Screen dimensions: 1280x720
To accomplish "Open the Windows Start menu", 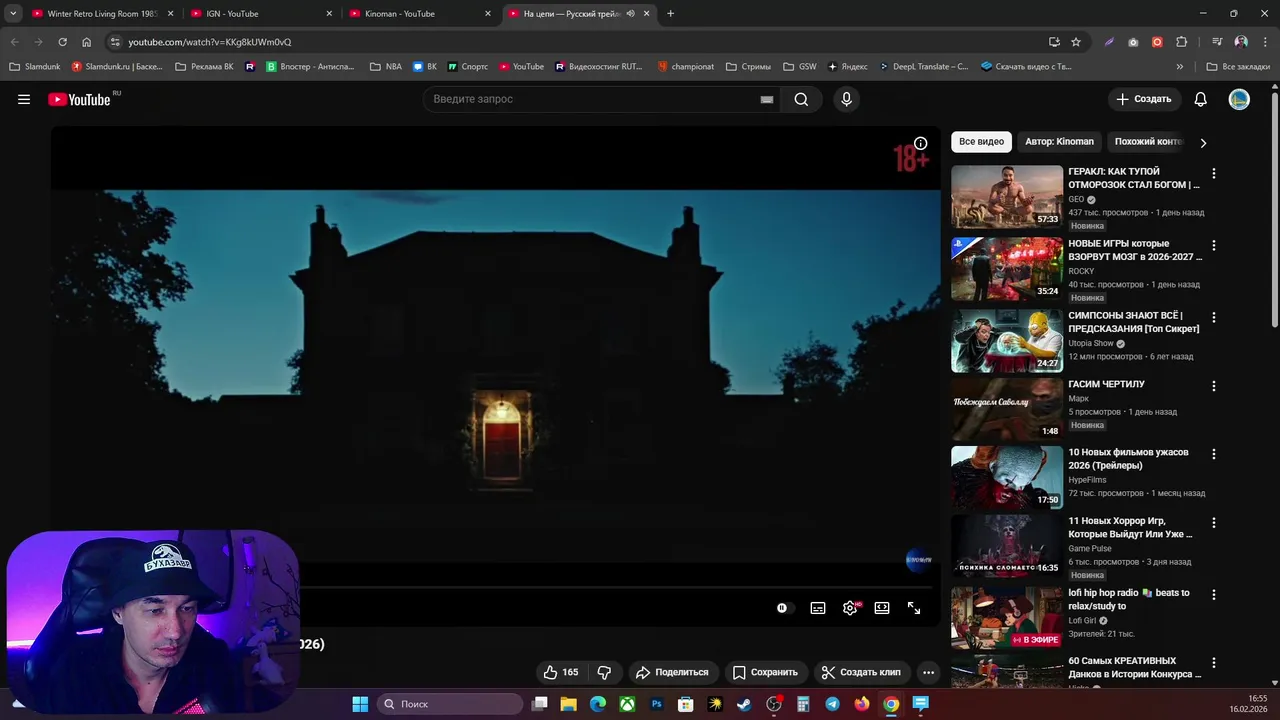I will (x=360, y=704).
